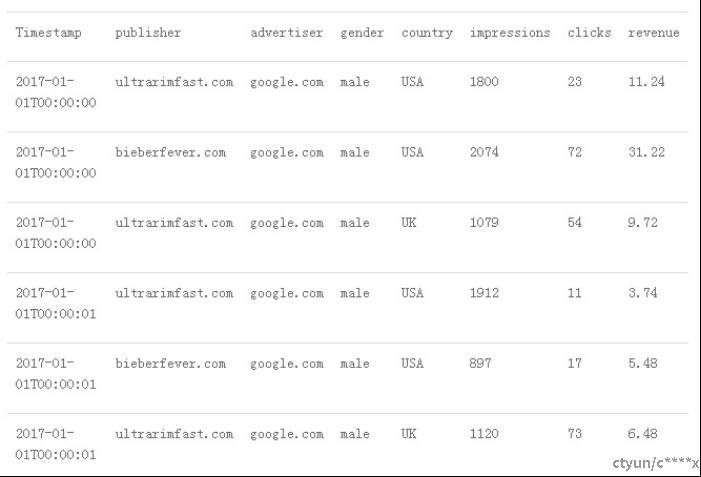Click the revenue column header
Viewport: 701px width, 477px height.
(654, 33)
